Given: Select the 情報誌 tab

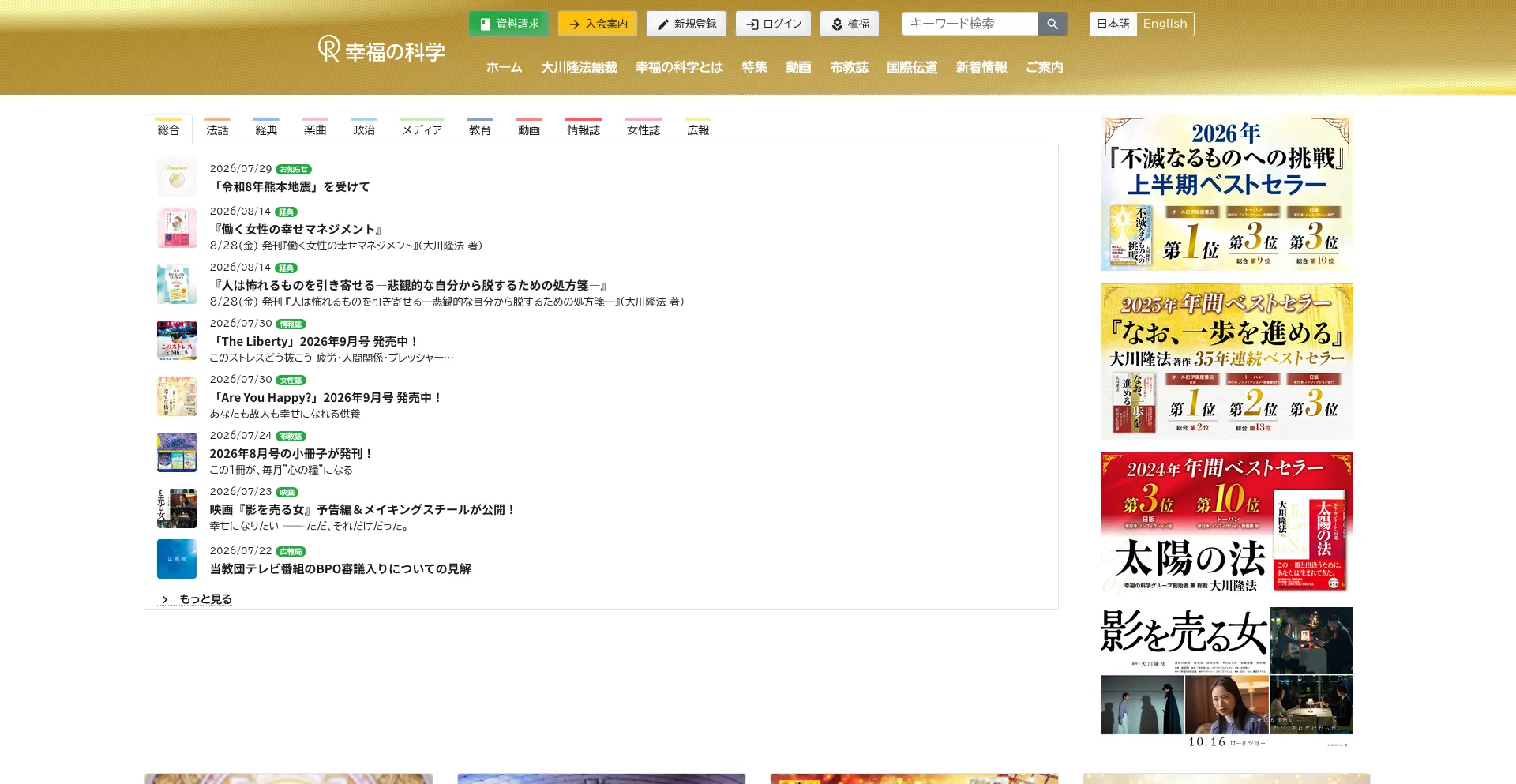Looking at the screenshot, I should click(584, 129).
